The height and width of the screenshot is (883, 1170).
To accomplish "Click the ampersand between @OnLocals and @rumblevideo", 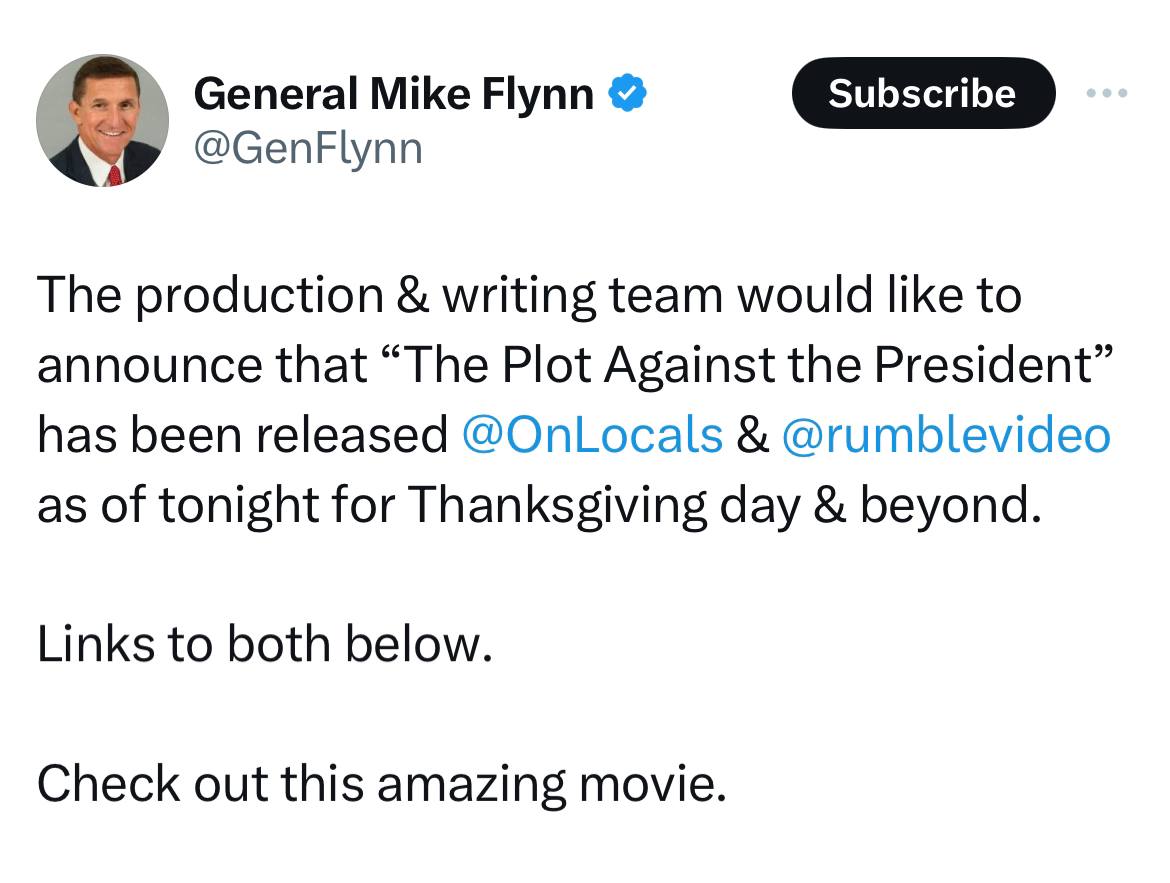I will (752, 435).
